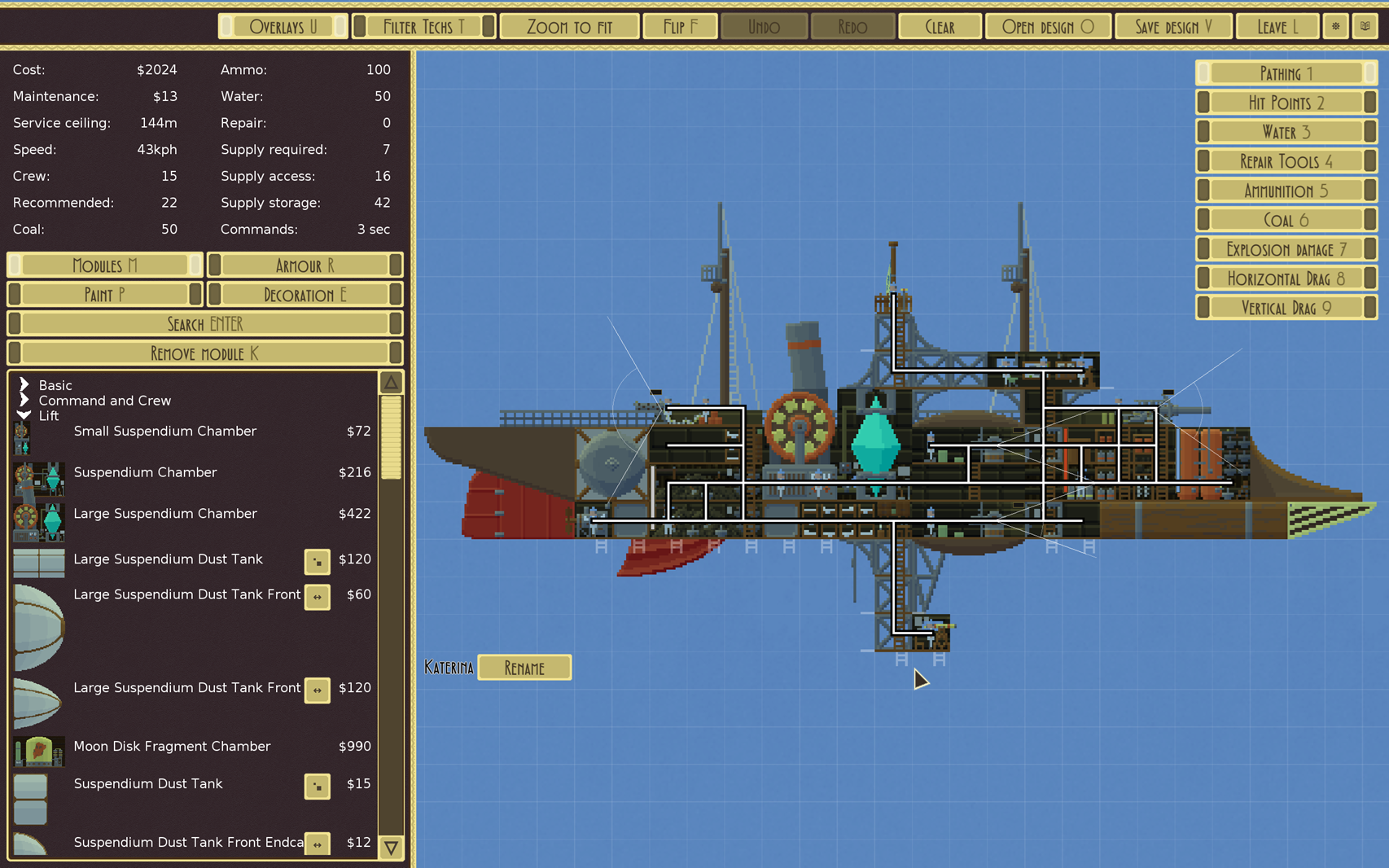This screenshot has height=868, width=1389.
Task: Click the Redo button
Action: click(852, 26)
